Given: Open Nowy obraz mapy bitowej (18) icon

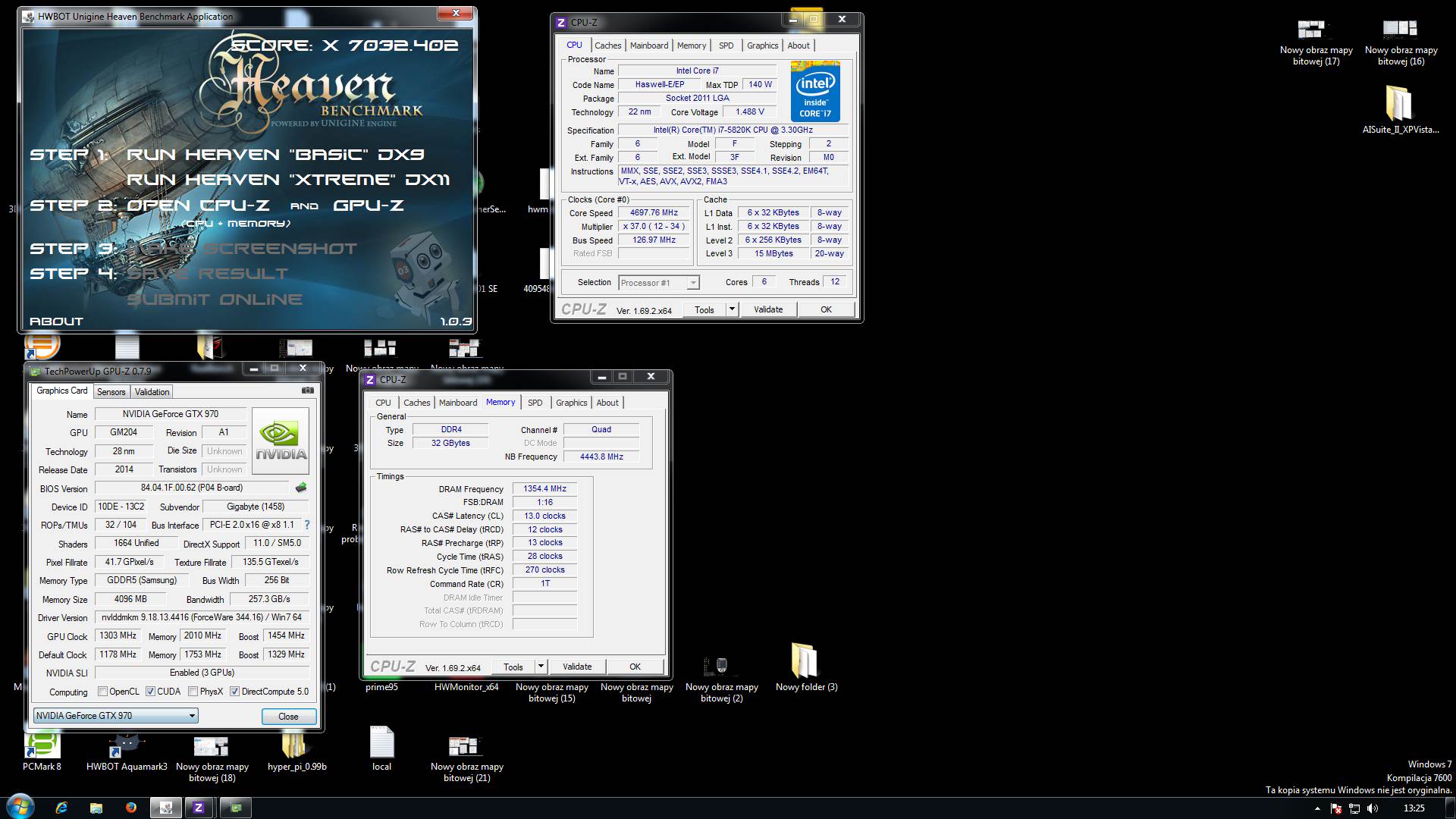Looking at the screenshot, I should [x=212, y=758].
